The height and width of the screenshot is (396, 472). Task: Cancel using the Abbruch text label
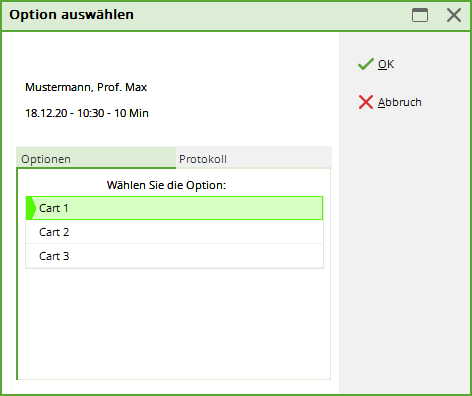(x=400, y=102)
